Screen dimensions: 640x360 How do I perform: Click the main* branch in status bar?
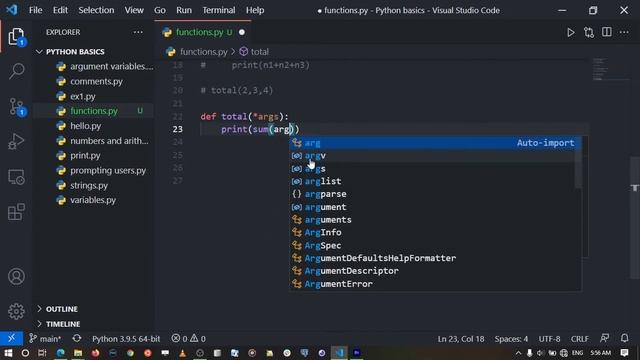pyautogui.click(x=45, y=338)
